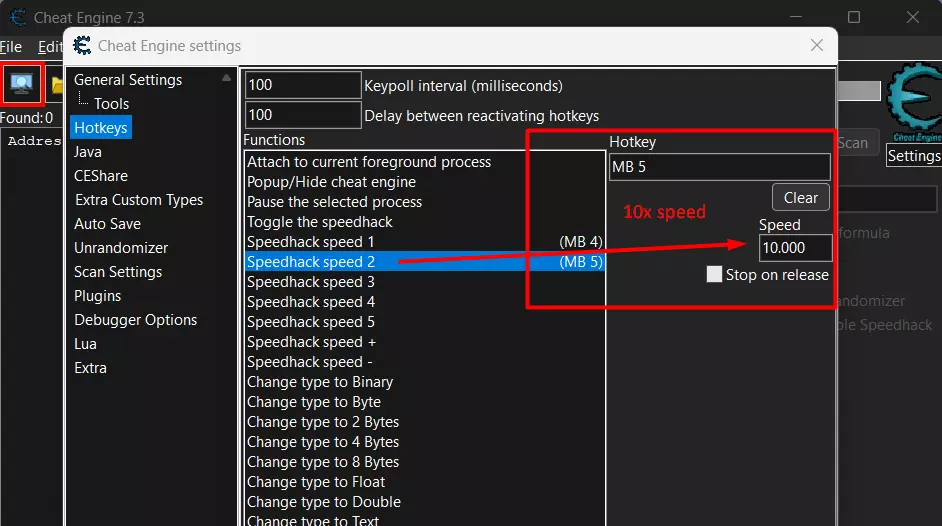Select Change type to Binary function

[x=425, y=382]
